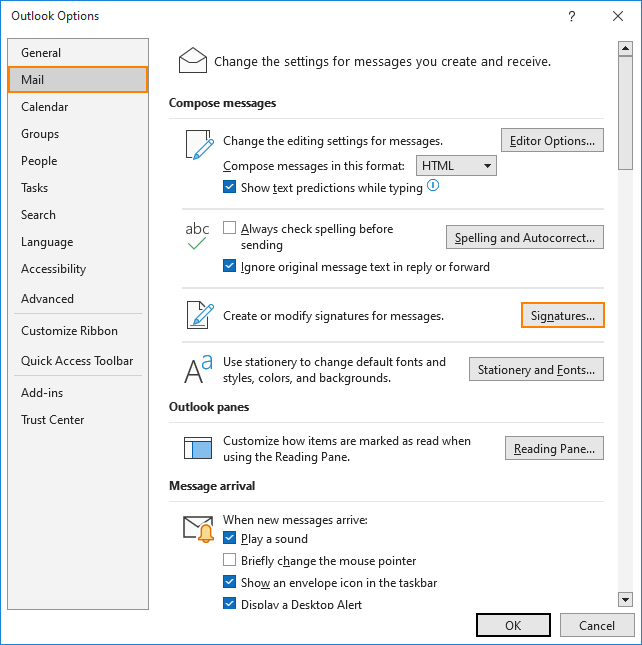The height and width of the screenshot is (645, 642).
Task: Click the Signatures button
Action: pos(563,316)
